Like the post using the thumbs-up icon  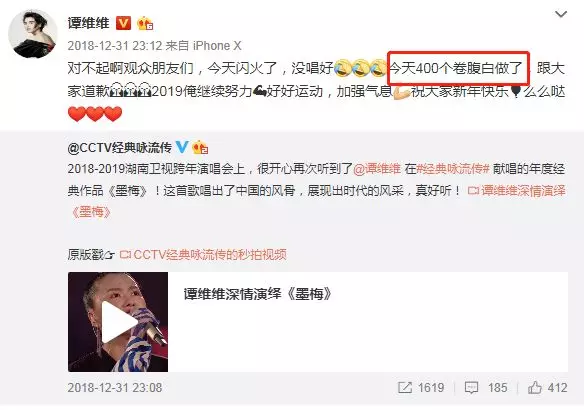pyautogui.click(x=534, y=387)
